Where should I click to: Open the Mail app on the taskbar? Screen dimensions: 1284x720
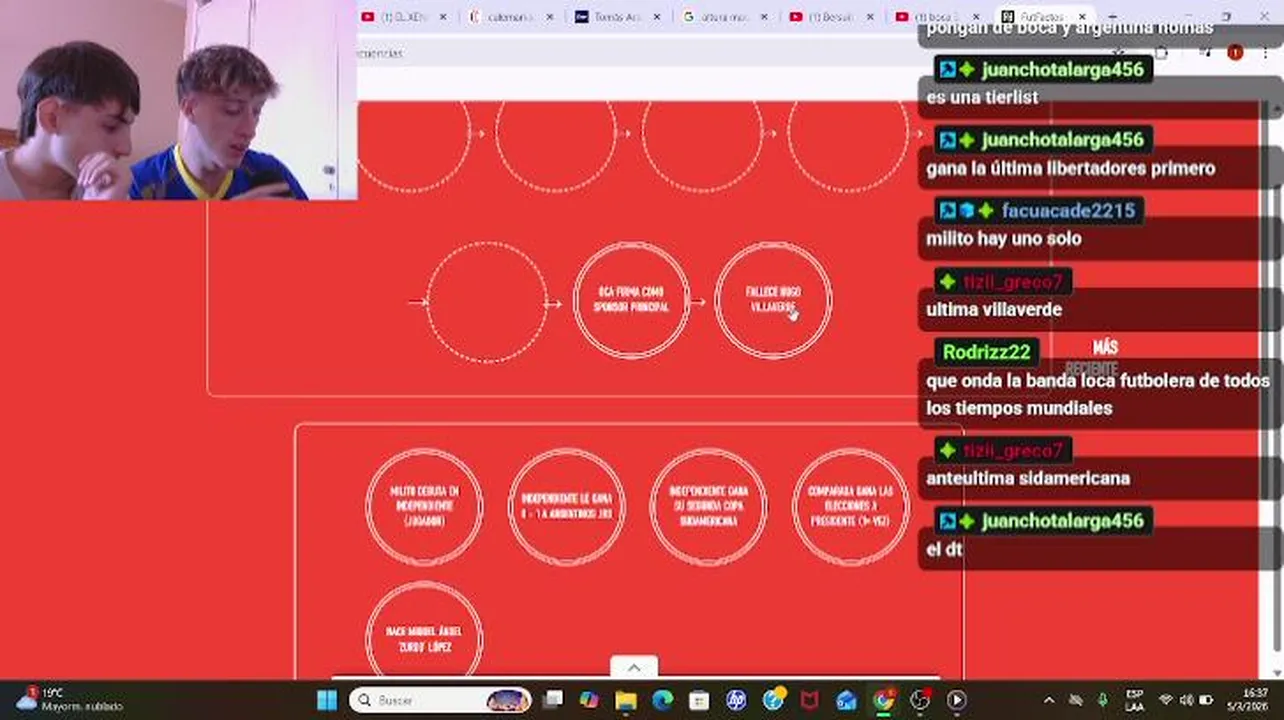[846, 700]
